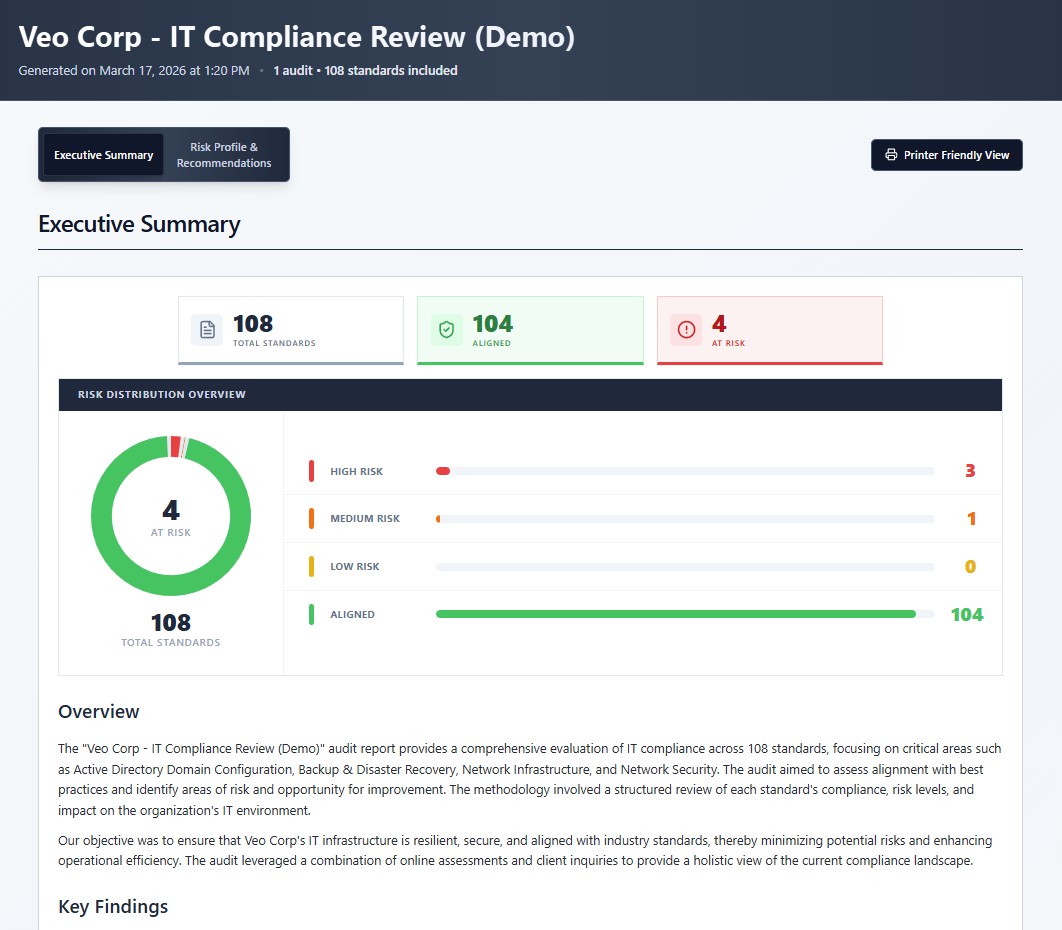Click the MEDIUM RISK label

(365, 519)
